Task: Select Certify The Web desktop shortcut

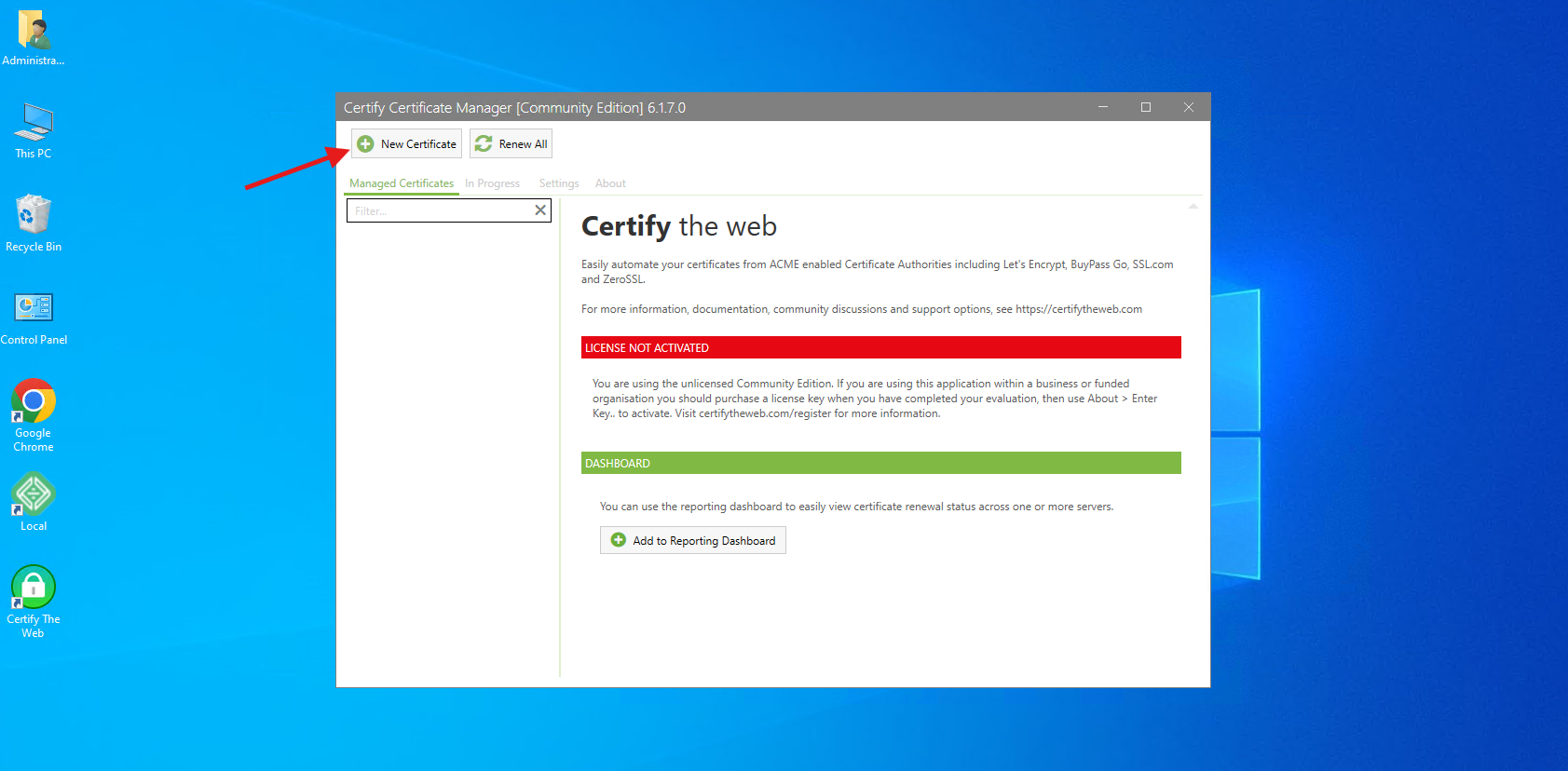Action: (34, 602)
